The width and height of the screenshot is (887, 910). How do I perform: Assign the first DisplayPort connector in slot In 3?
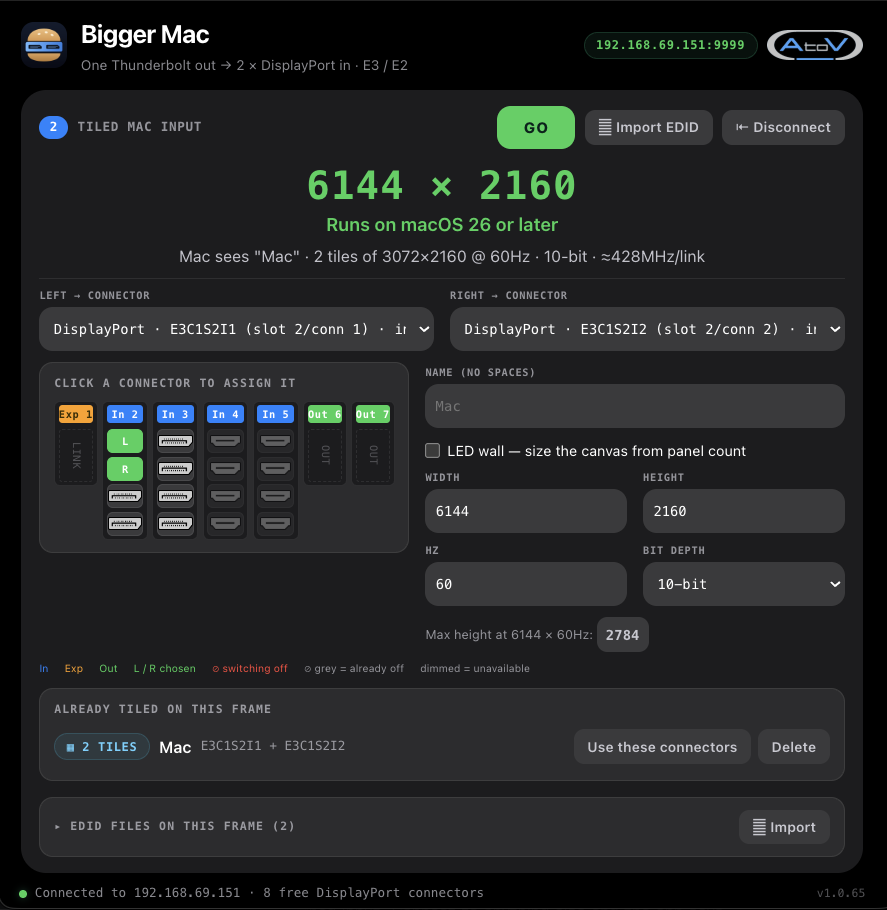click(x=175, y=441)
